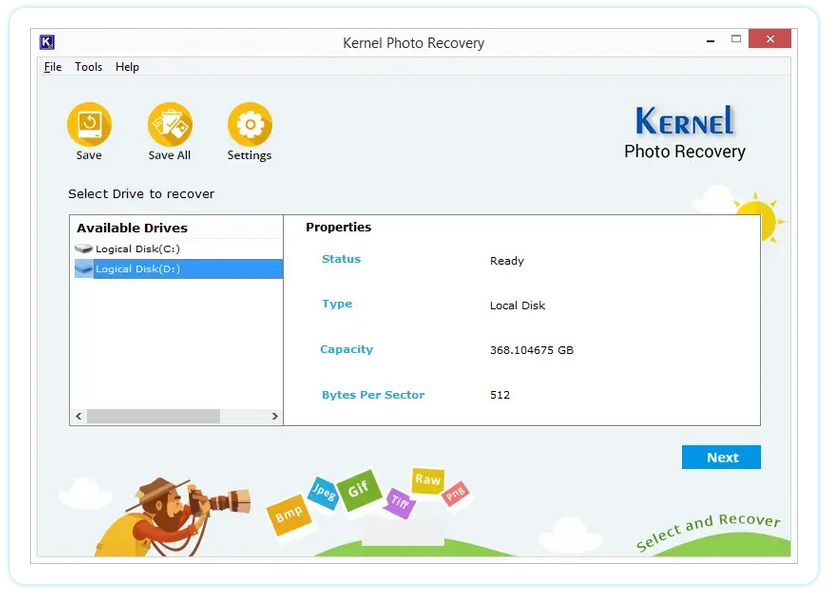The image size is (837, 596).
Task: Click the "Bytes Per Sector" property label
Action: pos(373,395)
